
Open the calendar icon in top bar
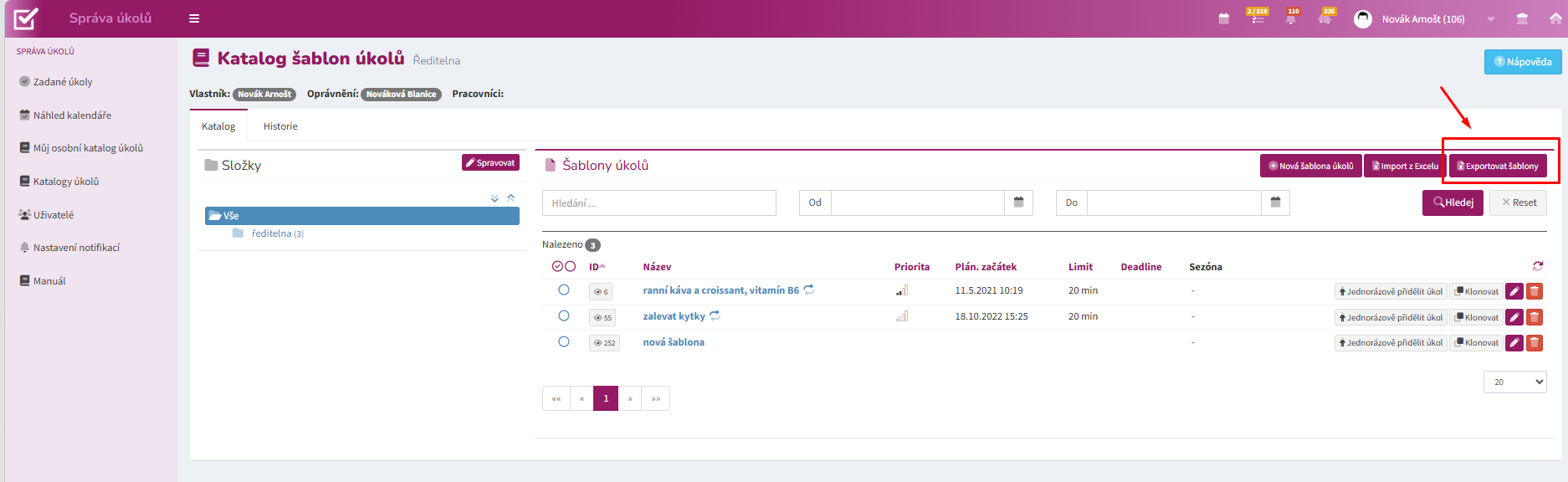pyautogui.click(x=1224, y=18)
